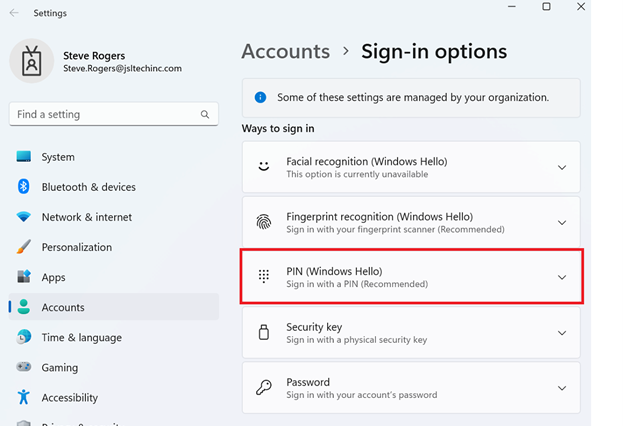
Task: Expand Facial recognition (Windows Hello) chevron
Action: click(x=561, y=168)
